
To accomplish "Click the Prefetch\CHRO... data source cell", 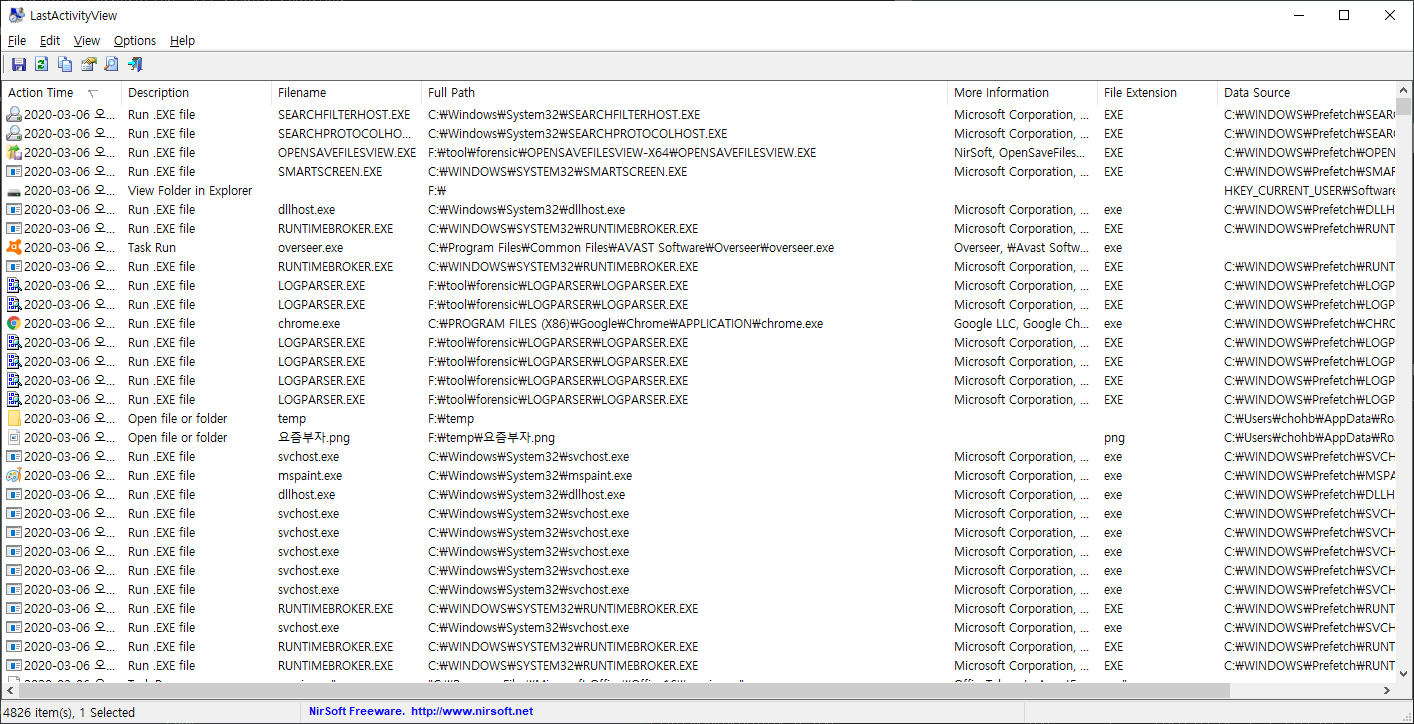I will pos(1307,324).
